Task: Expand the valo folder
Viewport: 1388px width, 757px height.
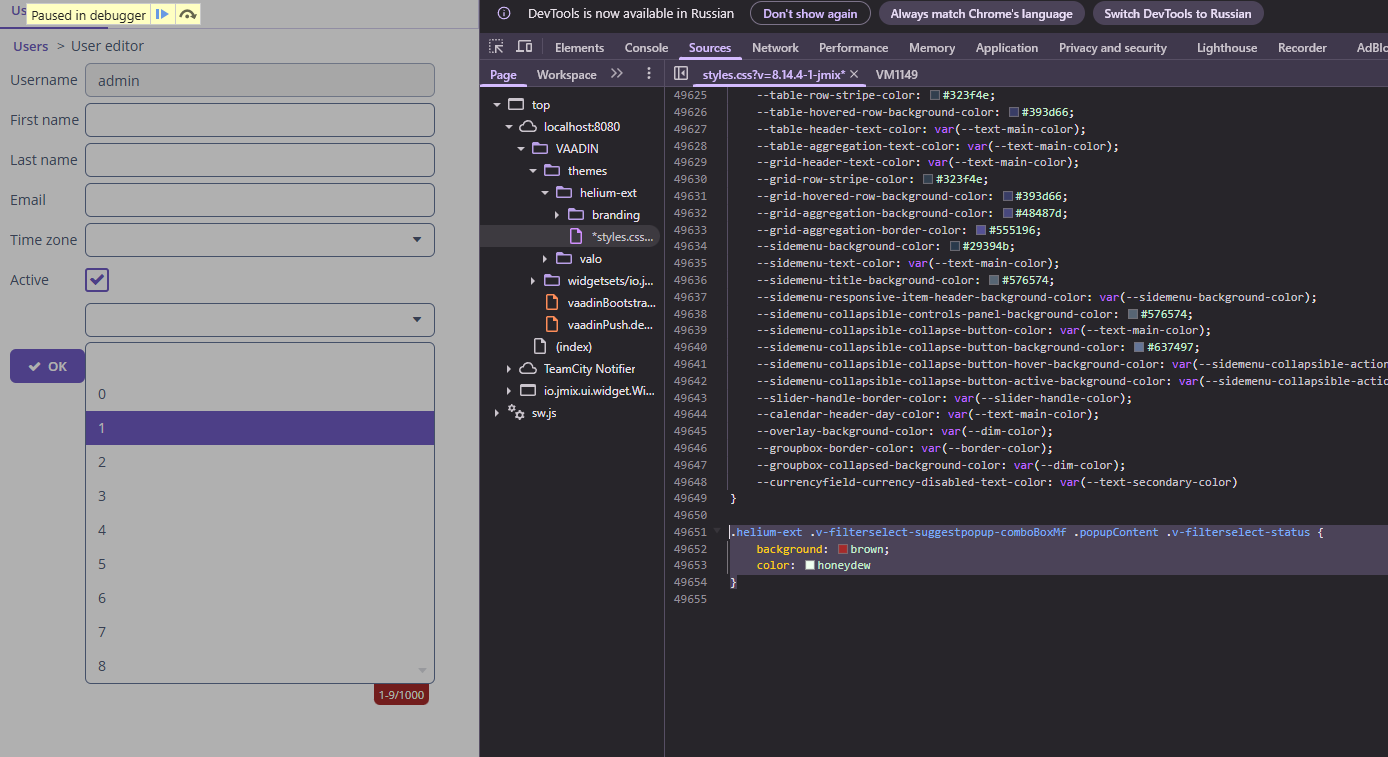Action: click(545, 259)
